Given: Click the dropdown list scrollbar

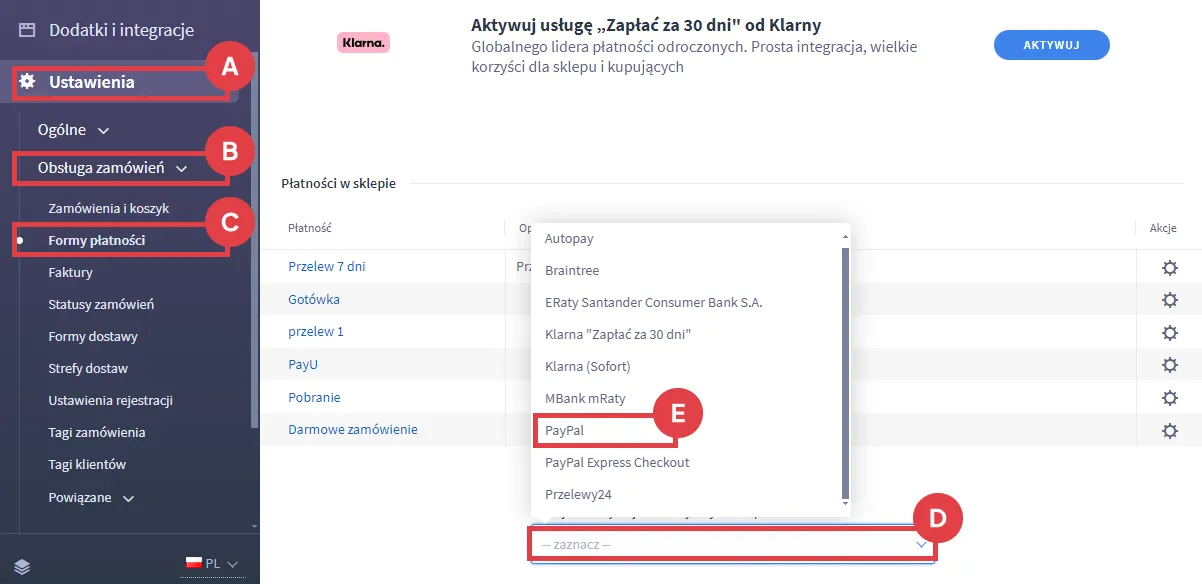Looking at the screenshot, I should [x=846, y=370].
